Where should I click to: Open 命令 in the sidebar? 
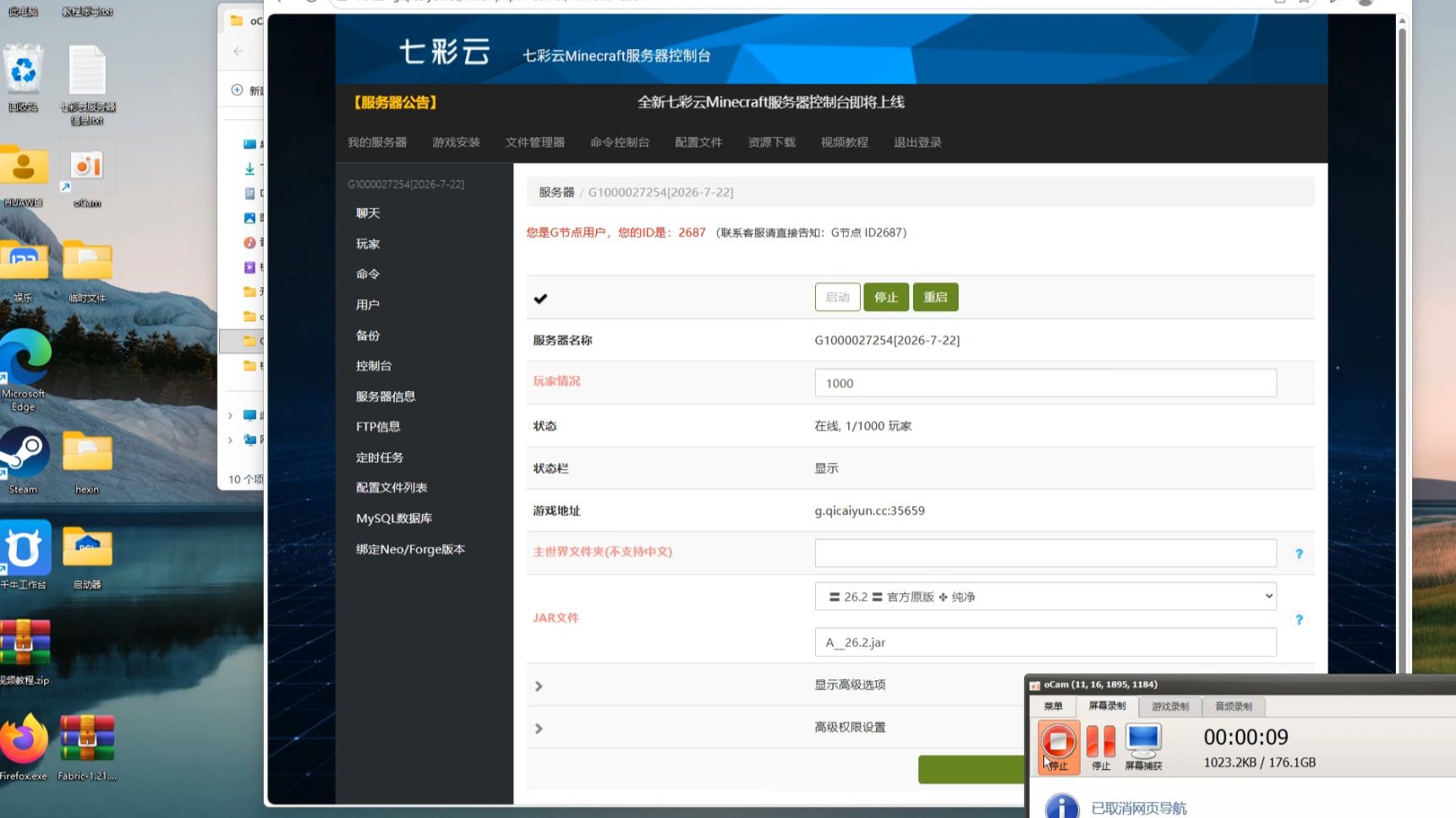click(x=368, y=274)
